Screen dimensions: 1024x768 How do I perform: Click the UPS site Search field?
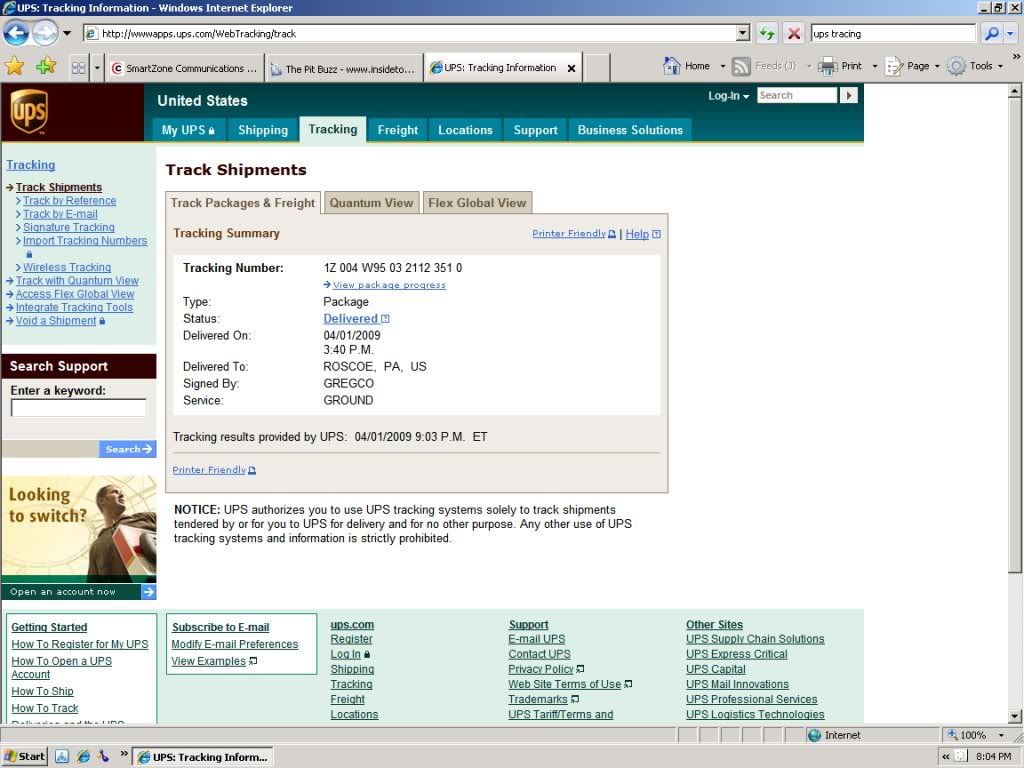coord(797,95)
